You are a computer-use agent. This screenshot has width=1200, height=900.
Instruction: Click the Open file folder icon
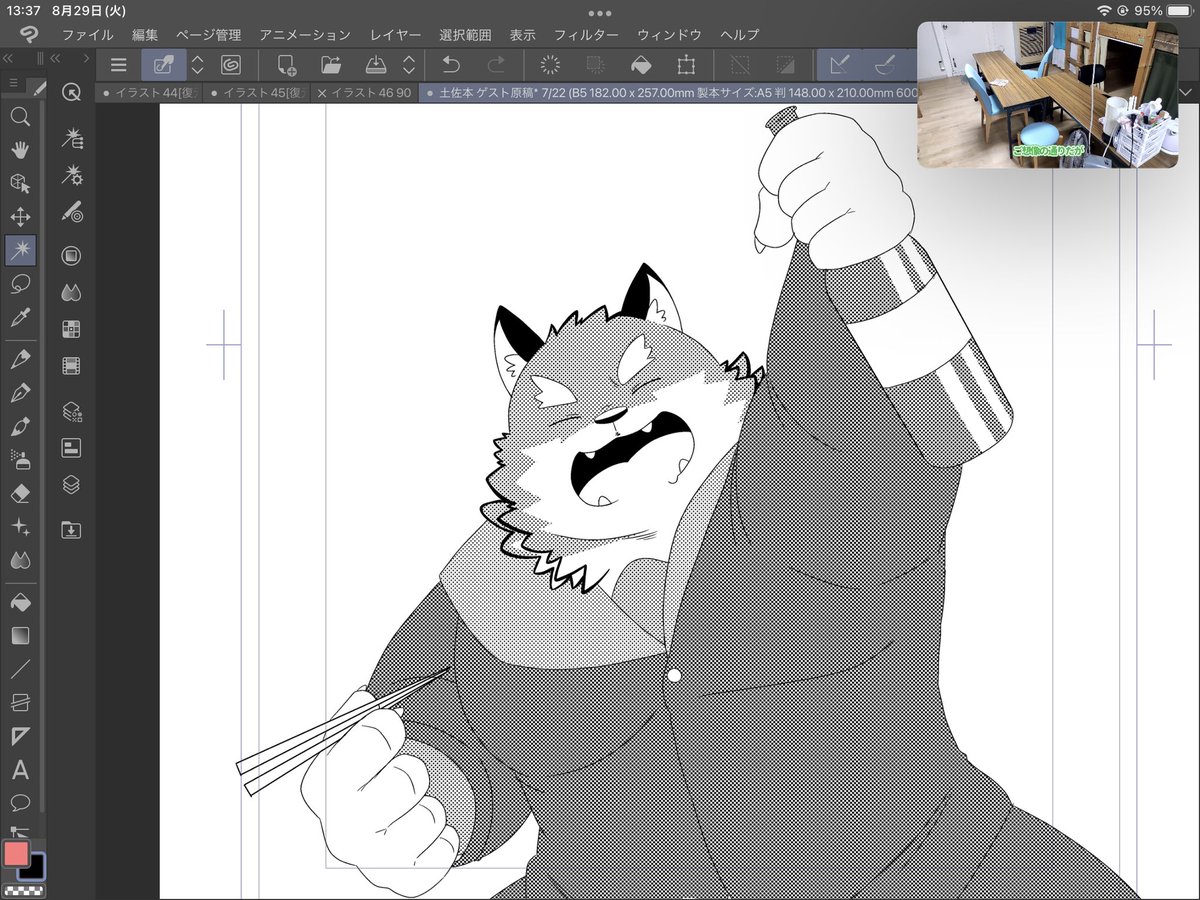click(331, 65)
